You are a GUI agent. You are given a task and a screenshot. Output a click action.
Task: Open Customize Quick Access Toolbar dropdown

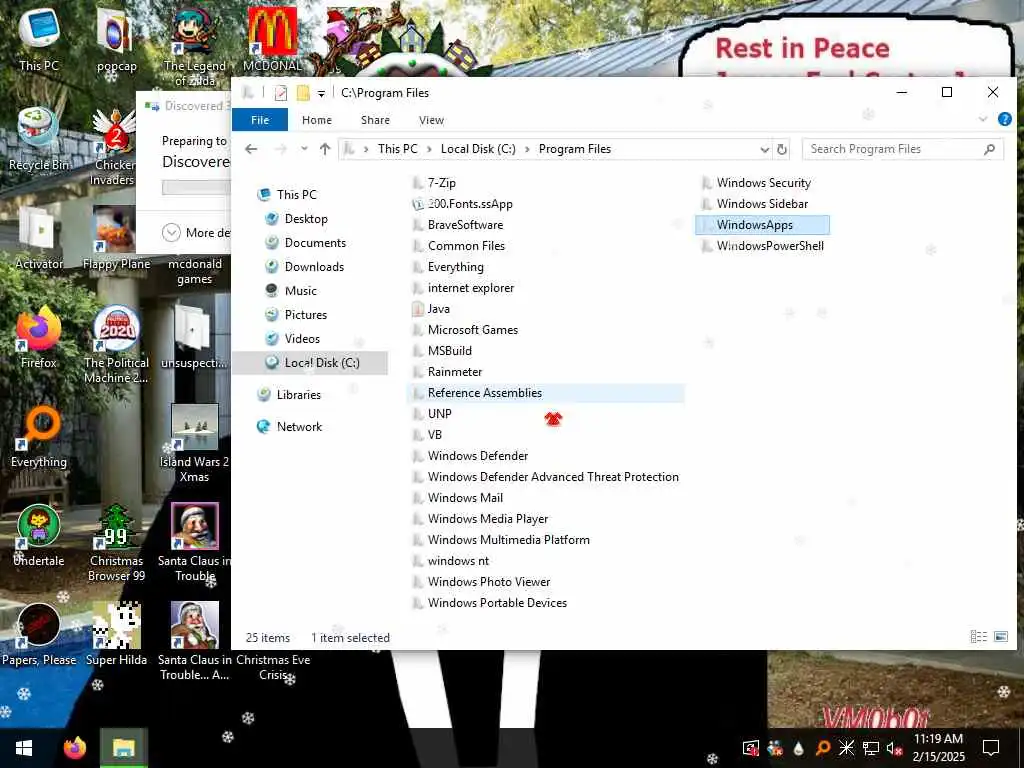pyautogui.click(x=321, y=94)
